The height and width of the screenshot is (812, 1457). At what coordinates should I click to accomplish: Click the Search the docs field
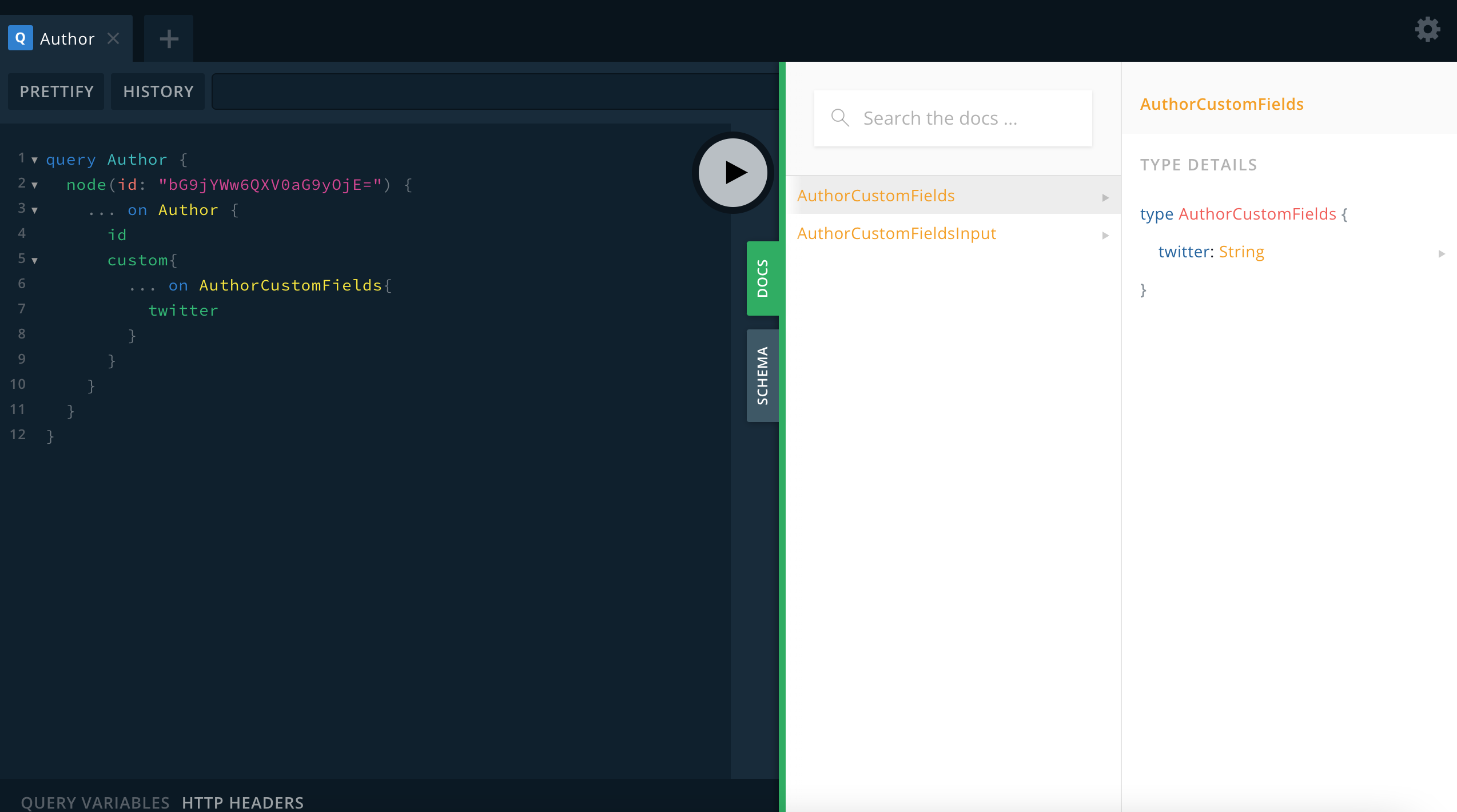(x=953, y=118)
